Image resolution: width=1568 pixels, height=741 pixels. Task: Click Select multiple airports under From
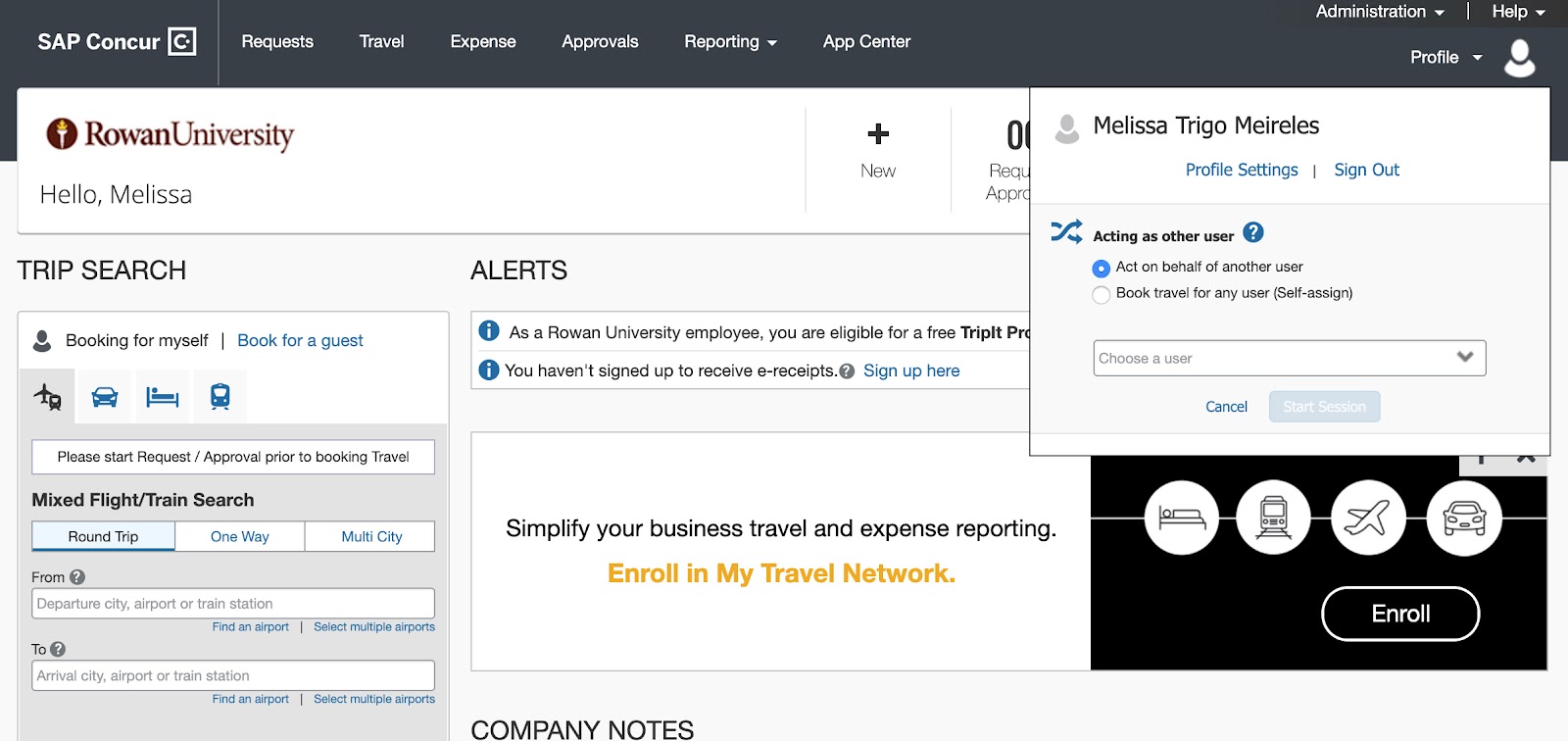(374, 627)
